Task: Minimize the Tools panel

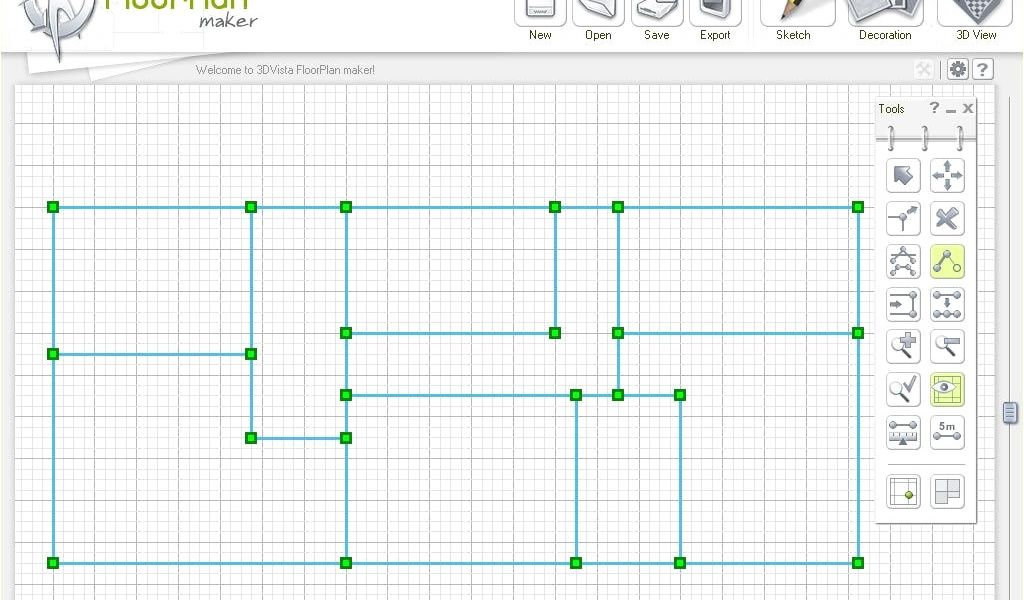Action: (951, 109)
